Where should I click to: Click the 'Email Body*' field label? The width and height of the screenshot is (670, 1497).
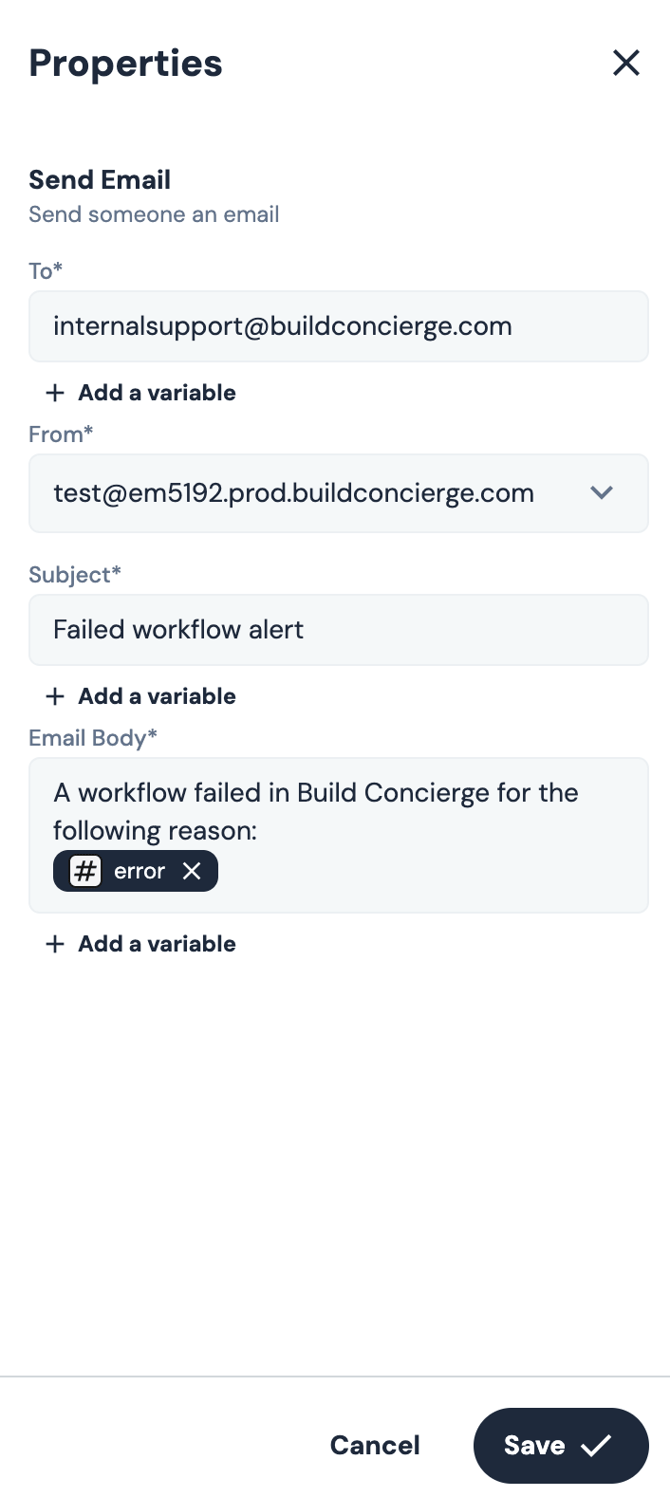pyautogui.click(x=93, y=738)
